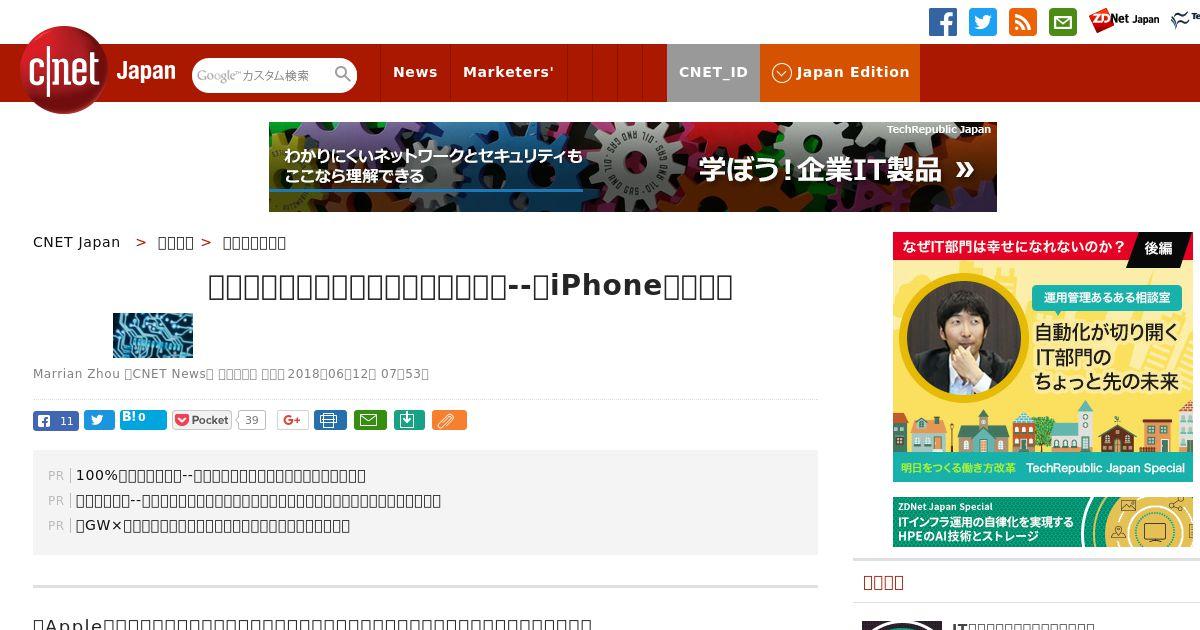Click the orange paperclip clip icon

[x=449, y=420]
